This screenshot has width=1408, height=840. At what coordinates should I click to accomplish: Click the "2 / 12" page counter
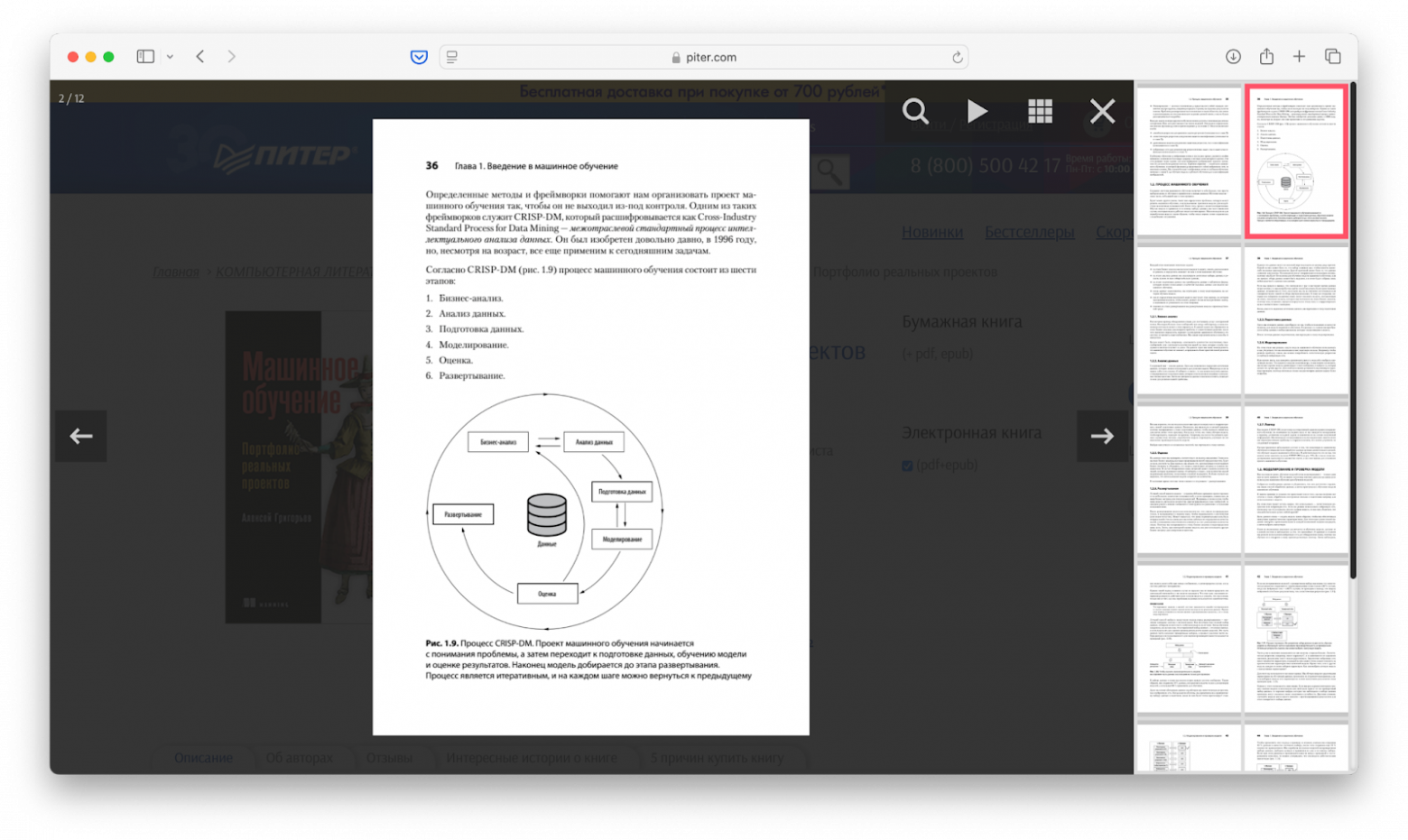71,98
